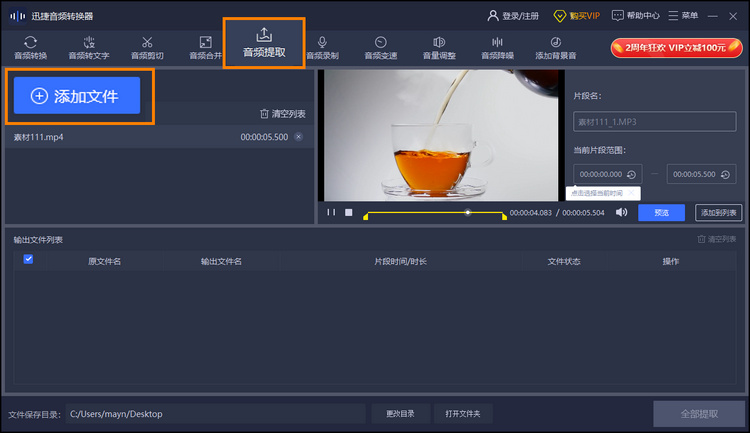Click the 片段时间/时长 column header
This screenshot has height=433, width=750.
tap(400, 261)
